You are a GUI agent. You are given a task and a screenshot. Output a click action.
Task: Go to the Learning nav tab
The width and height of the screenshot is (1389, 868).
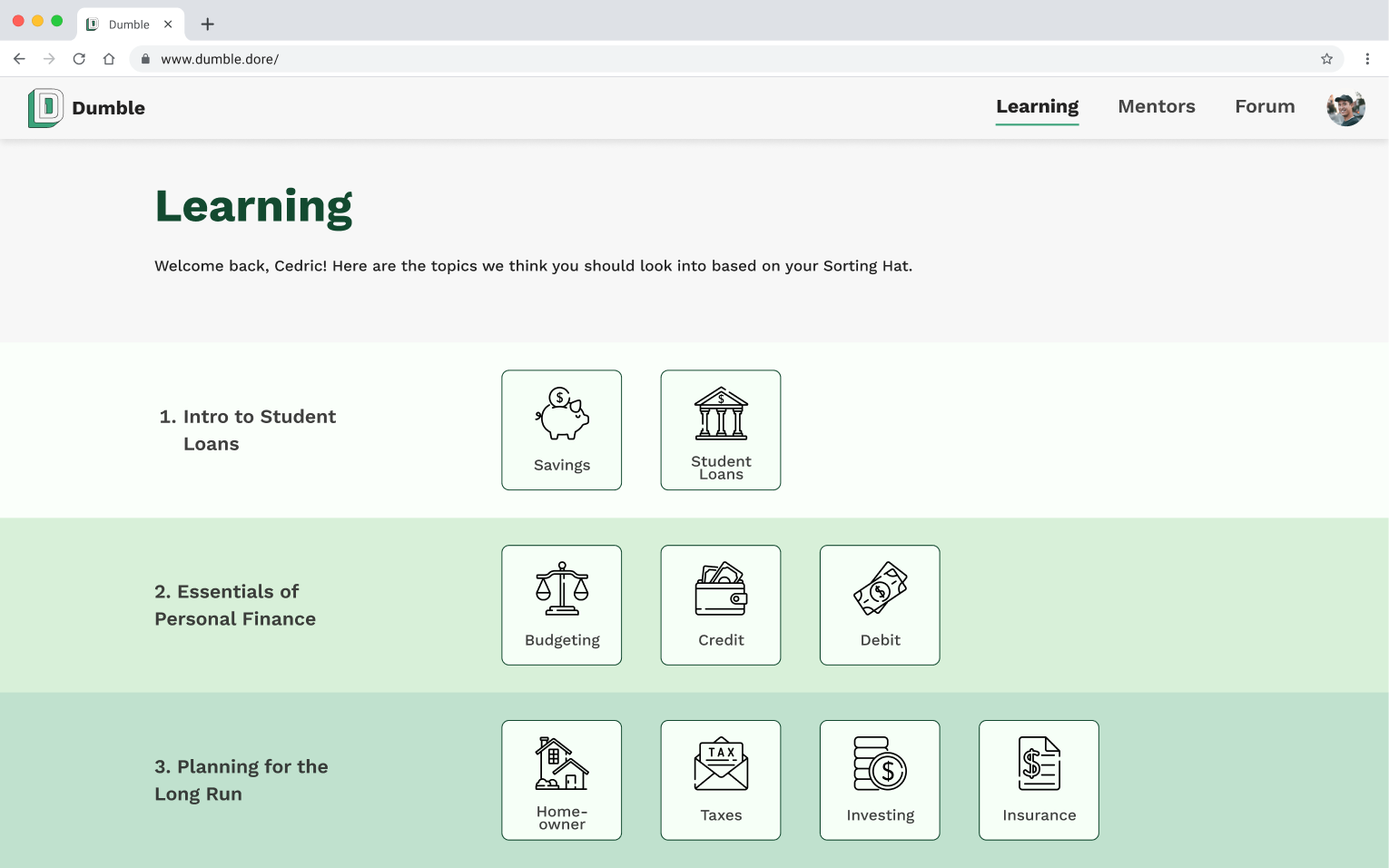tap(1038, 107)
